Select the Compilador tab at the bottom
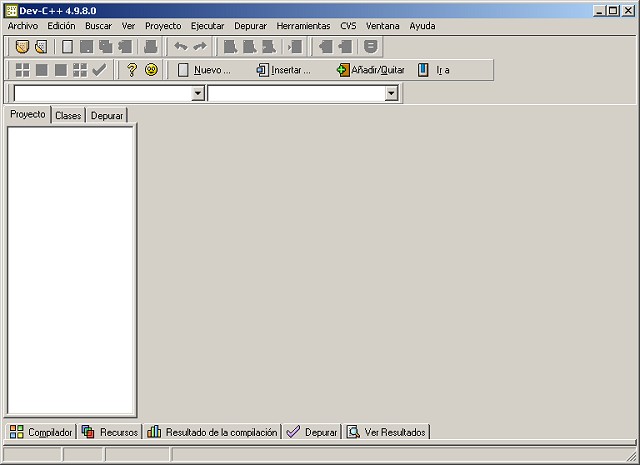The image size is (640, 465). point(41,432)
